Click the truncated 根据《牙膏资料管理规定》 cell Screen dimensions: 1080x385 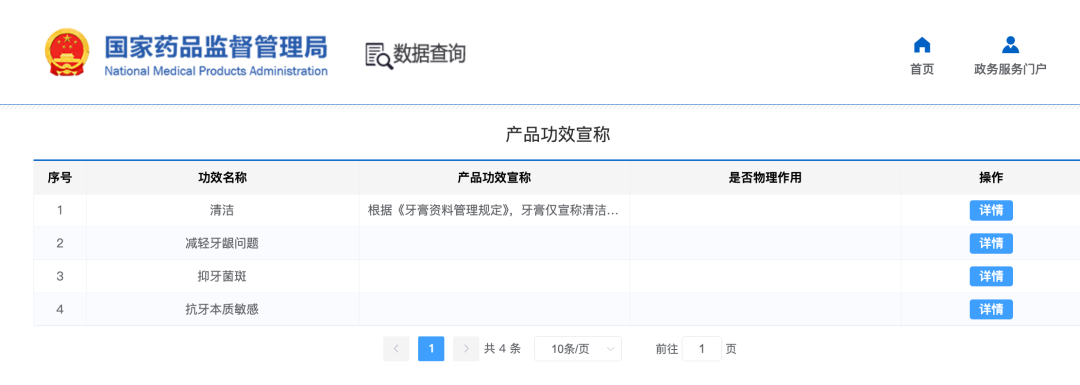[495, 210]
